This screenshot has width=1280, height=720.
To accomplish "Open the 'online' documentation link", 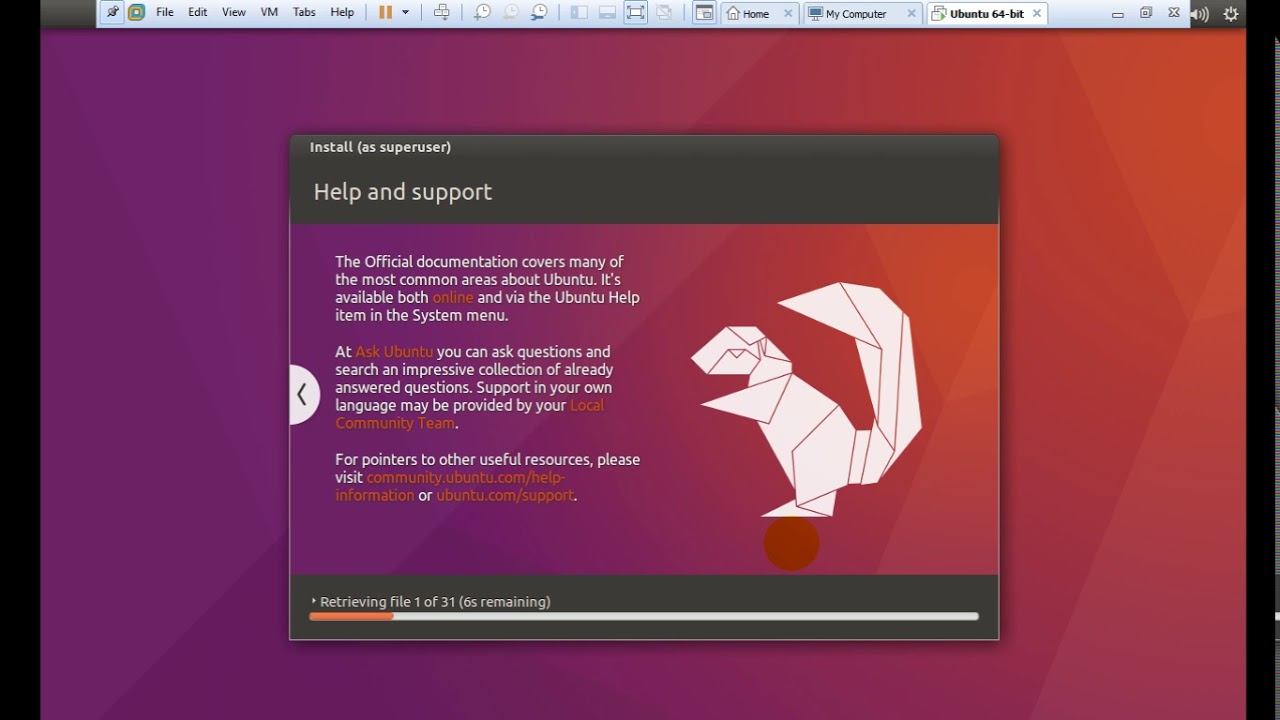I will pos(453,297).
